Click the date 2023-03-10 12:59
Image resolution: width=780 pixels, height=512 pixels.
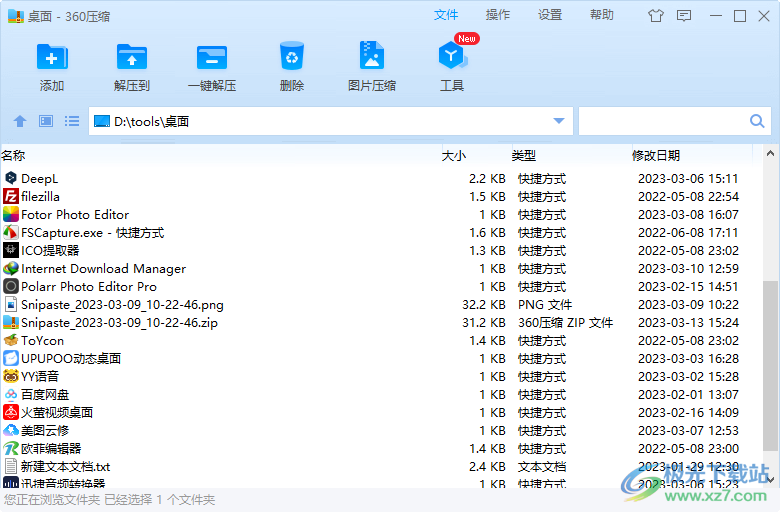(688, 269)
